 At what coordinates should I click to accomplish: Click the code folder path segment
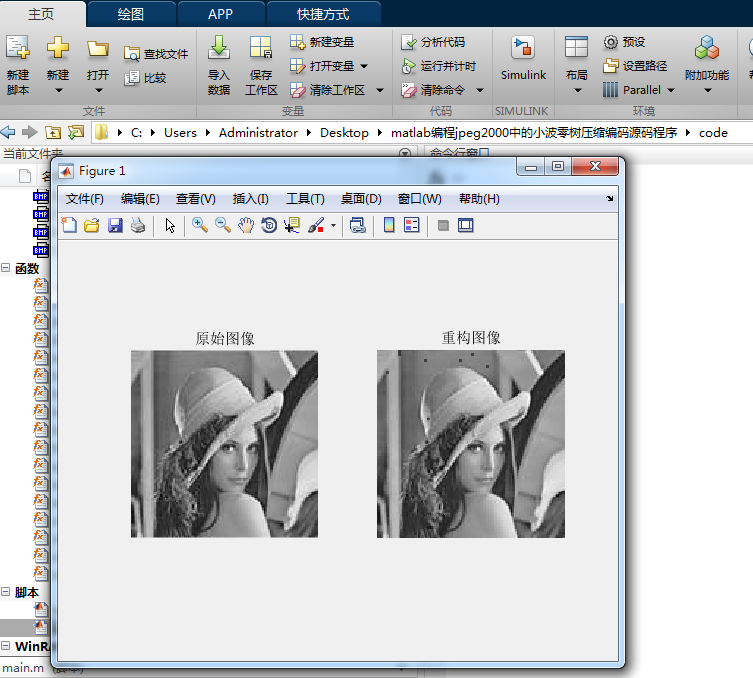[x=713, y=133]
